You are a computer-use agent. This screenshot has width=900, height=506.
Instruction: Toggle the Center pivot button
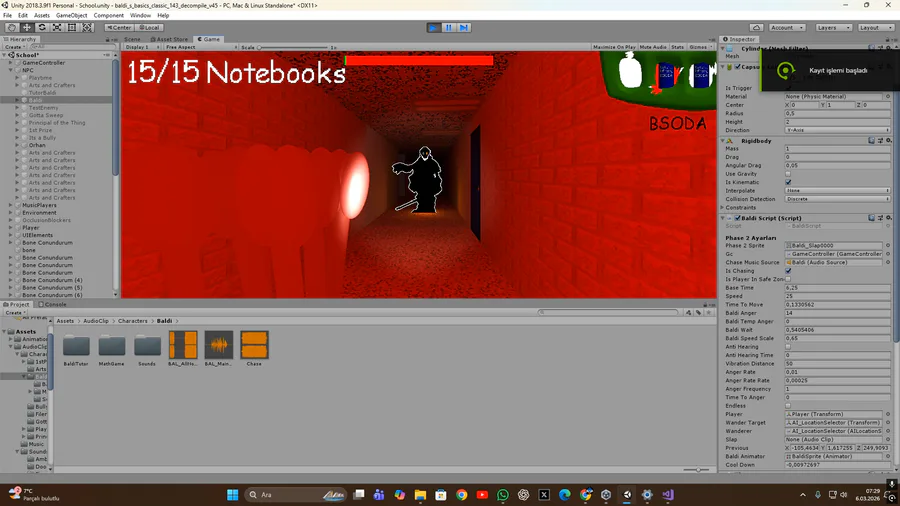coord(119,28)
